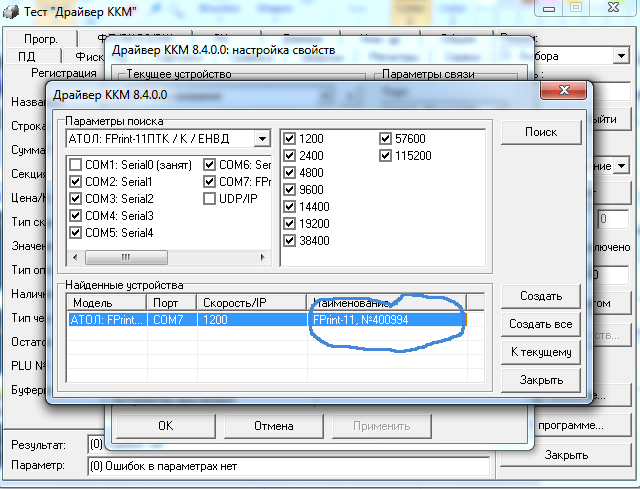
Task: Sort by the Порт column header
Action: pyautogui.click(x=172, y=303)
